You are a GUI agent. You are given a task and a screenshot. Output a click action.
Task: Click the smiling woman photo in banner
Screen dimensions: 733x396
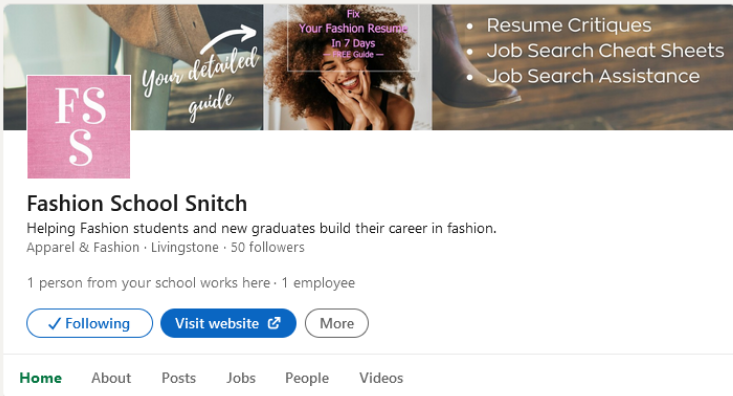point(348,67)
